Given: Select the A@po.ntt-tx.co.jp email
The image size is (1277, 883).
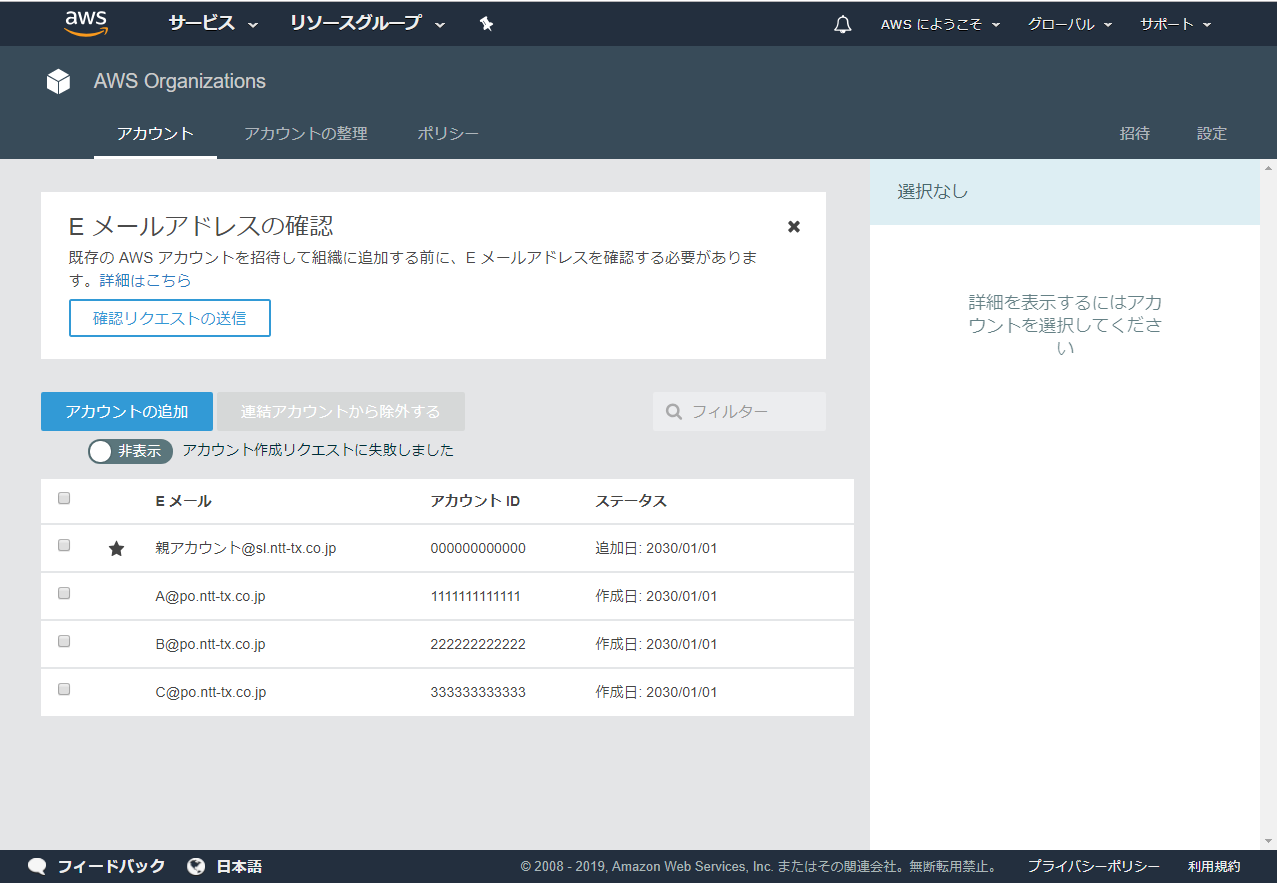Looking at the screenshot, I should [x=210, y=596].
